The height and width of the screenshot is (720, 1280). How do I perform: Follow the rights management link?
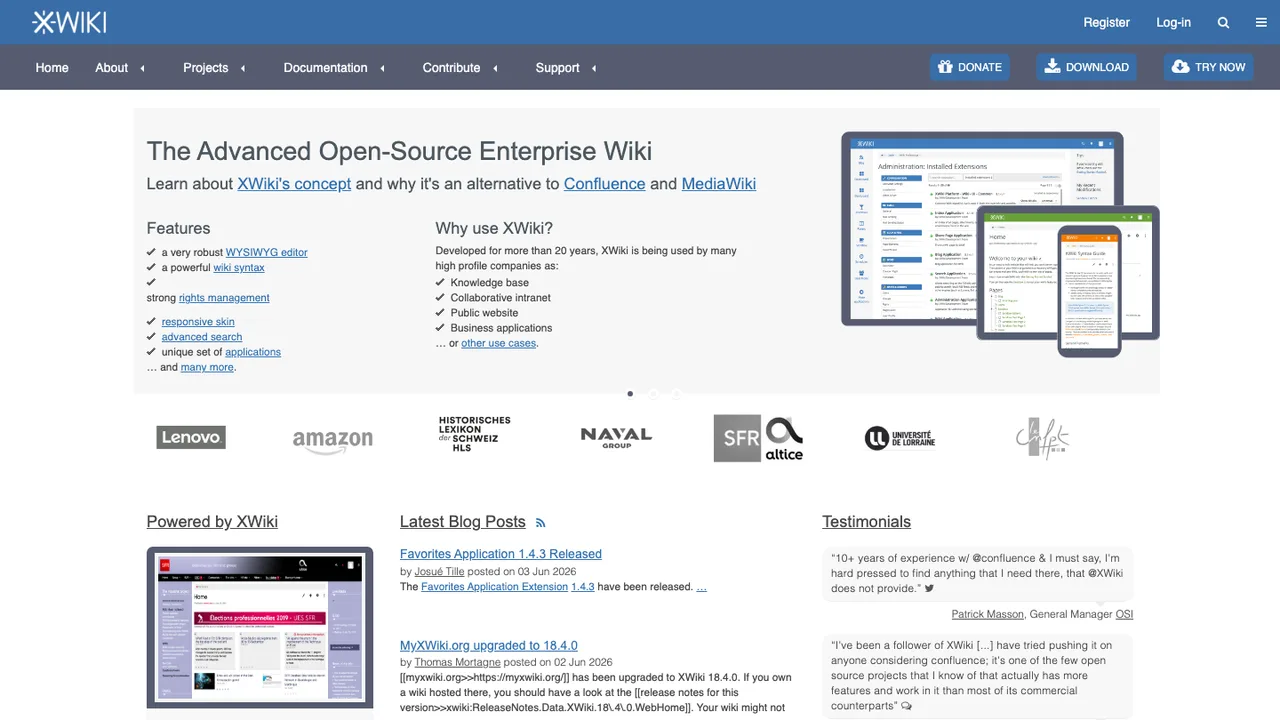(224, 298)
